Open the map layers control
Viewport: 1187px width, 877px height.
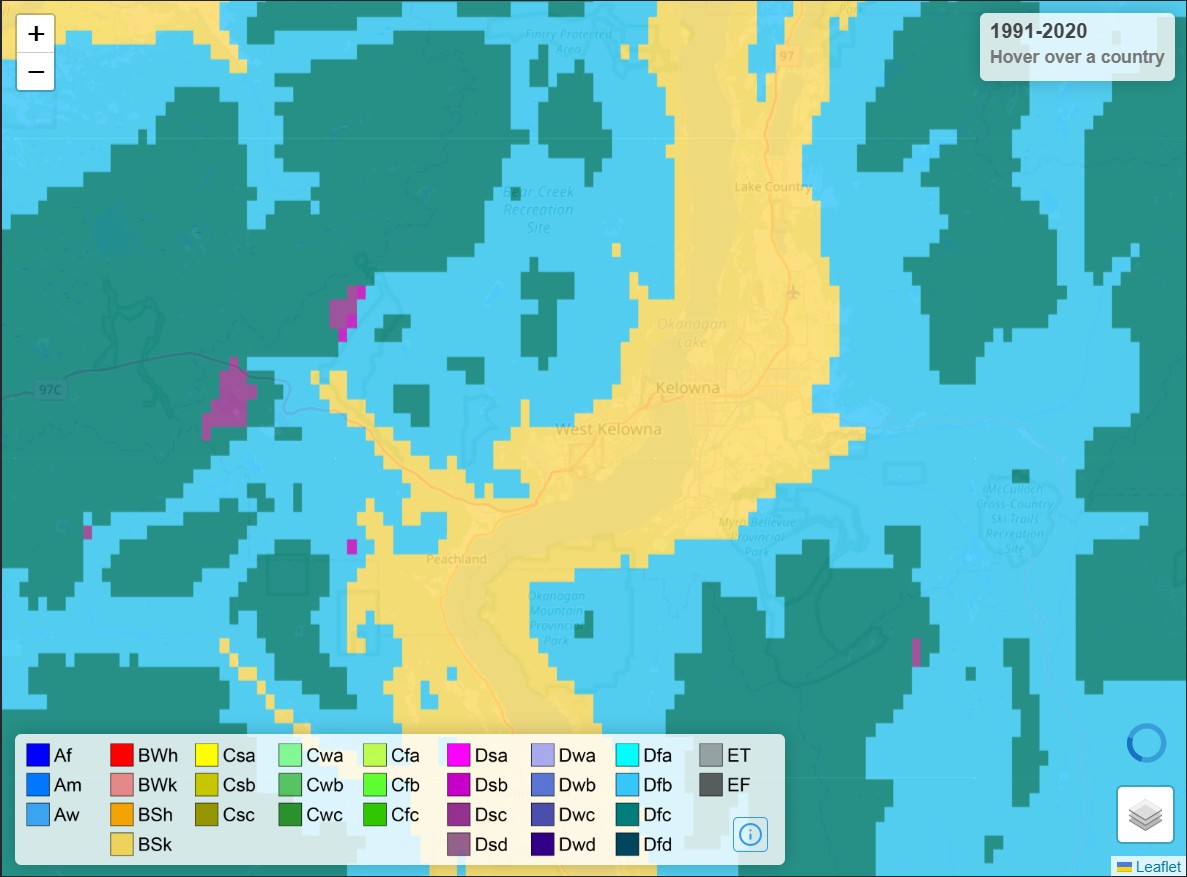[x=1145, y=815]
